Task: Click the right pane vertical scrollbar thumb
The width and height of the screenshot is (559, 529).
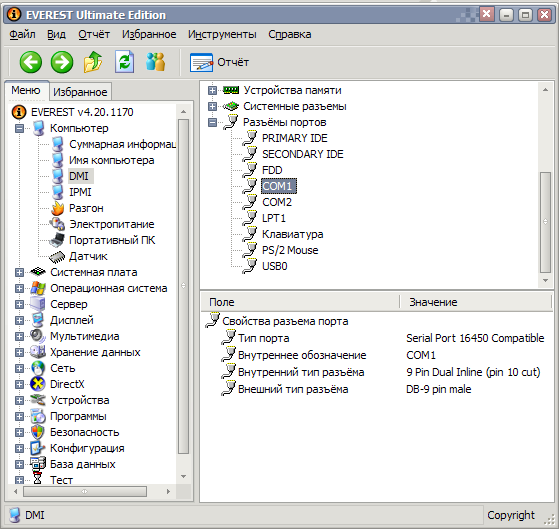Action: pos(545,222)
